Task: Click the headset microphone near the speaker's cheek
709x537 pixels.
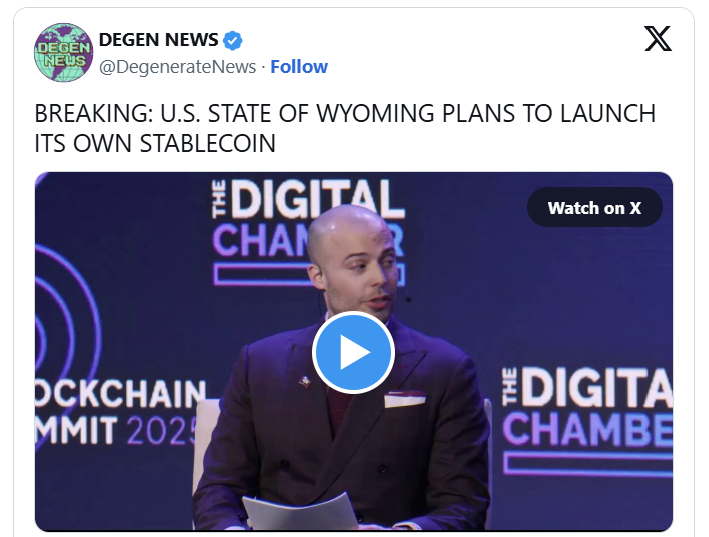Action: click(408, 299)
